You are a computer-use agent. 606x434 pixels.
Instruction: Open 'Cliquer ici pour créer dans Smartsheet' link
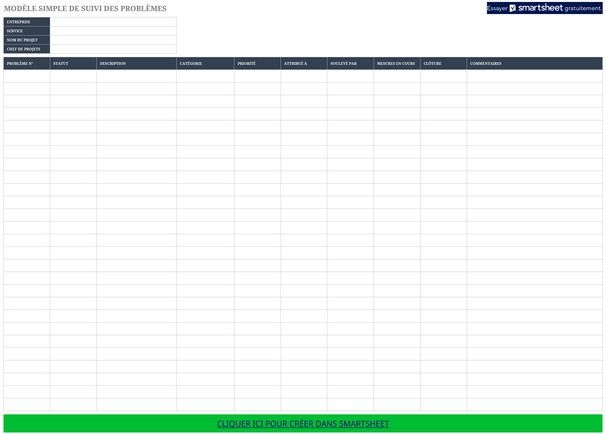(303, 424)
